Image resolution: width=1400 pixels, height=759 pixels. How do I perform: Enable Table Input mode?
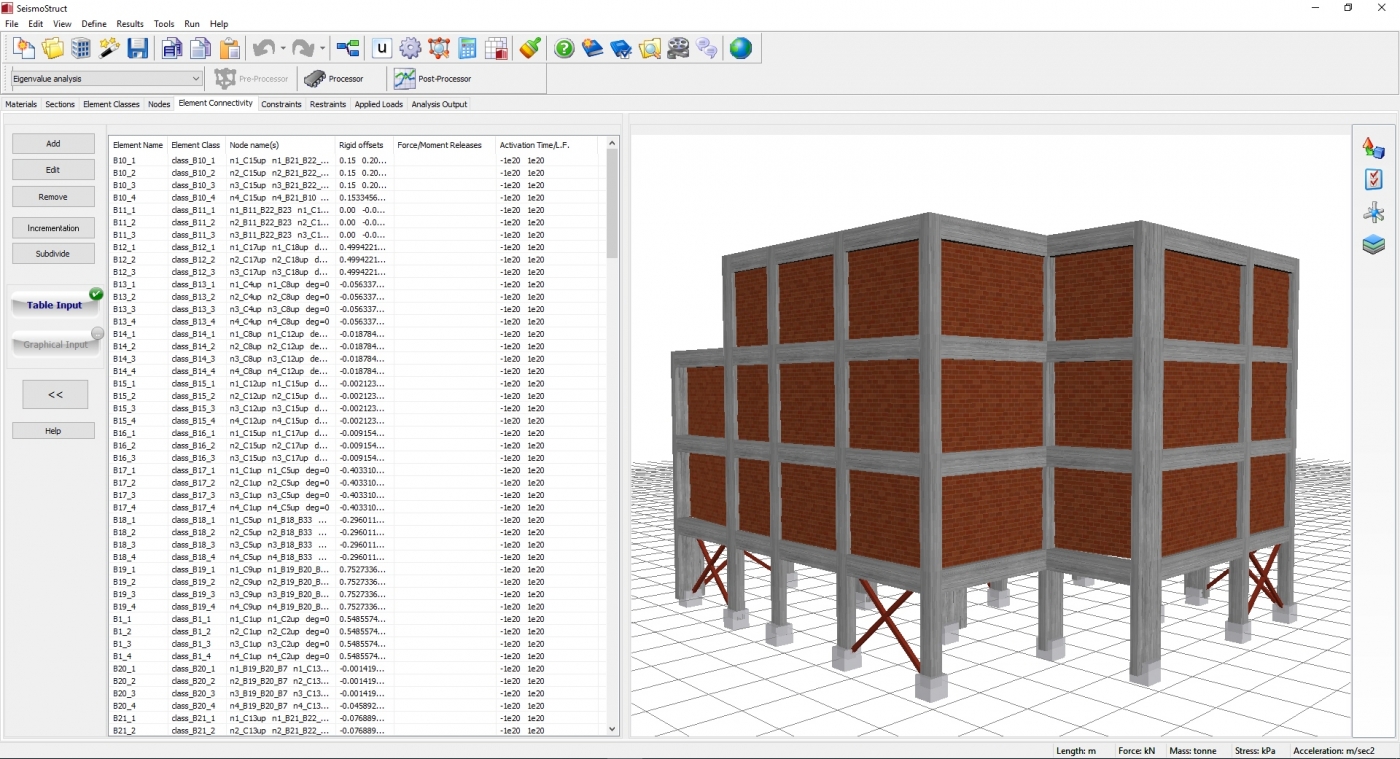pos(56,305)
